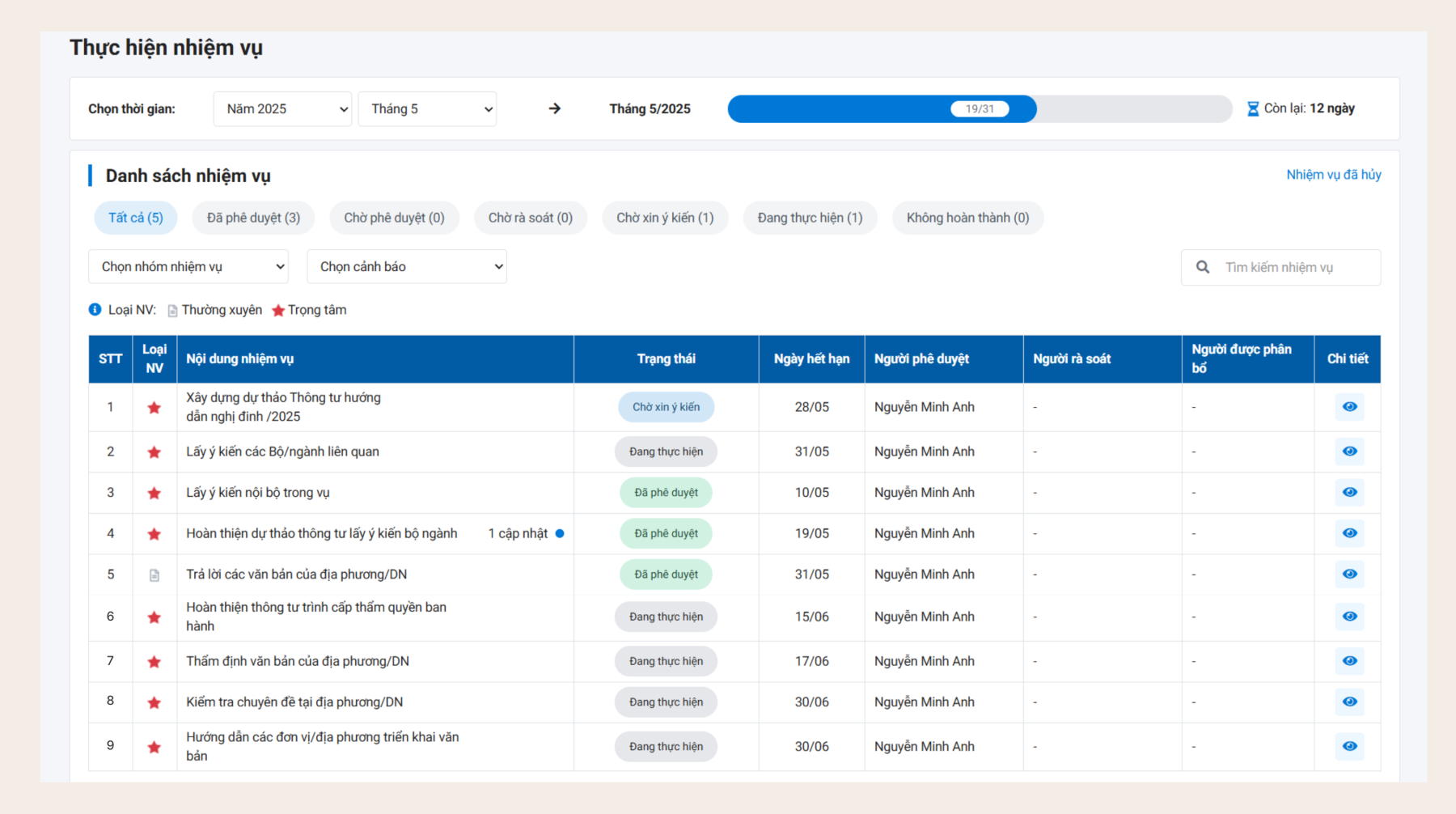Click the info icon beside Loại NV

click(x=95, y=310)
